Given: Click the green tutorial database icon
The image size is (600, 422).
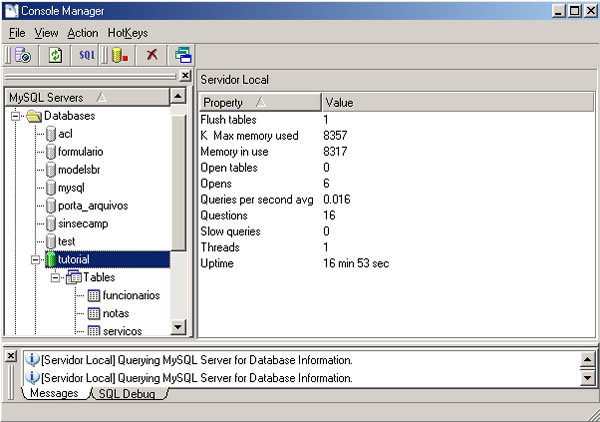Looking at the screenshot, I should coord(51,260).
